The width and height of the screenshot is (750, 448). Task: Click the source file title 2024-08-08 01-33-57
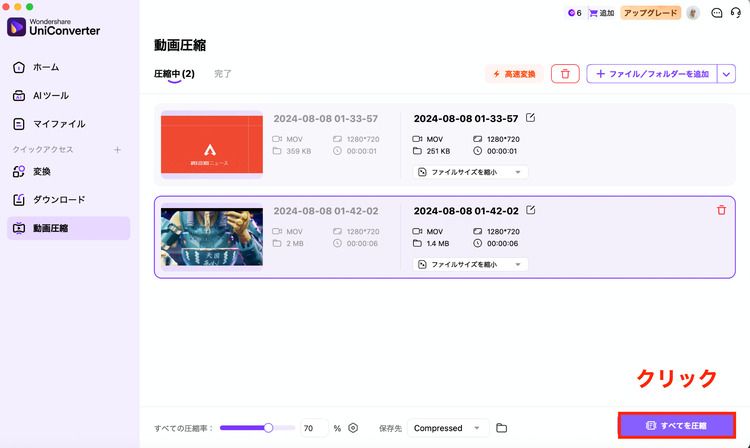click(x=325, y=119)
